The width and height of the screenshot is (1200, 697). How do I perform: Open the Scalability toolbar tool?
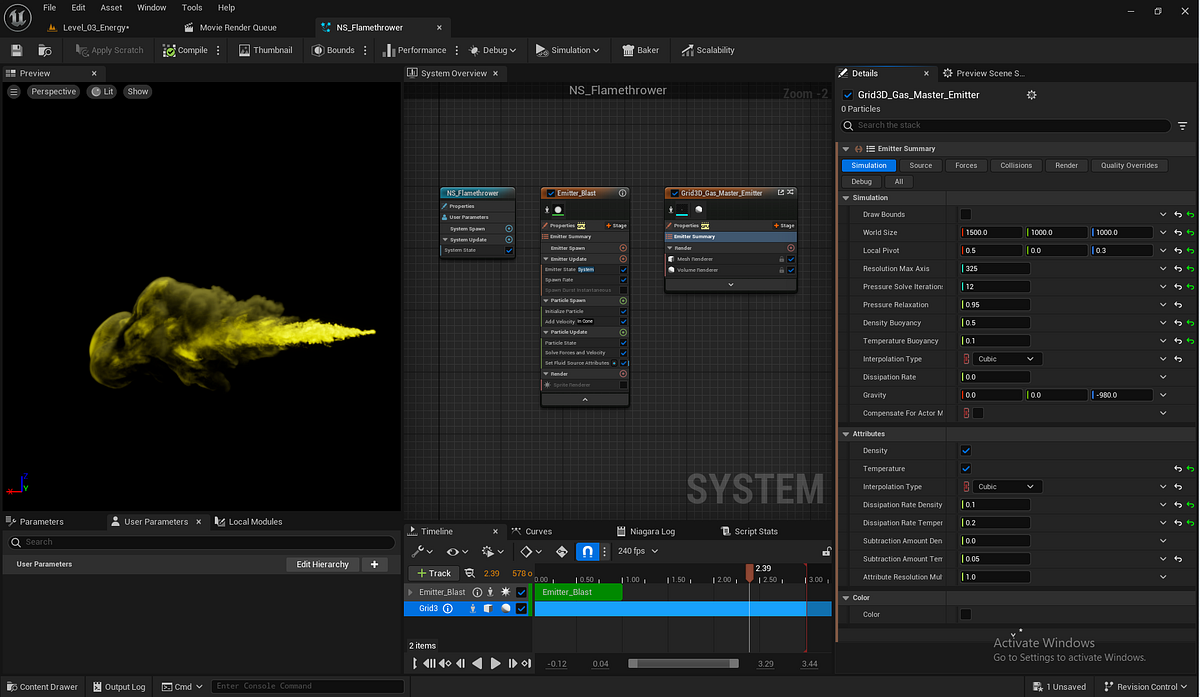point(708,50)
